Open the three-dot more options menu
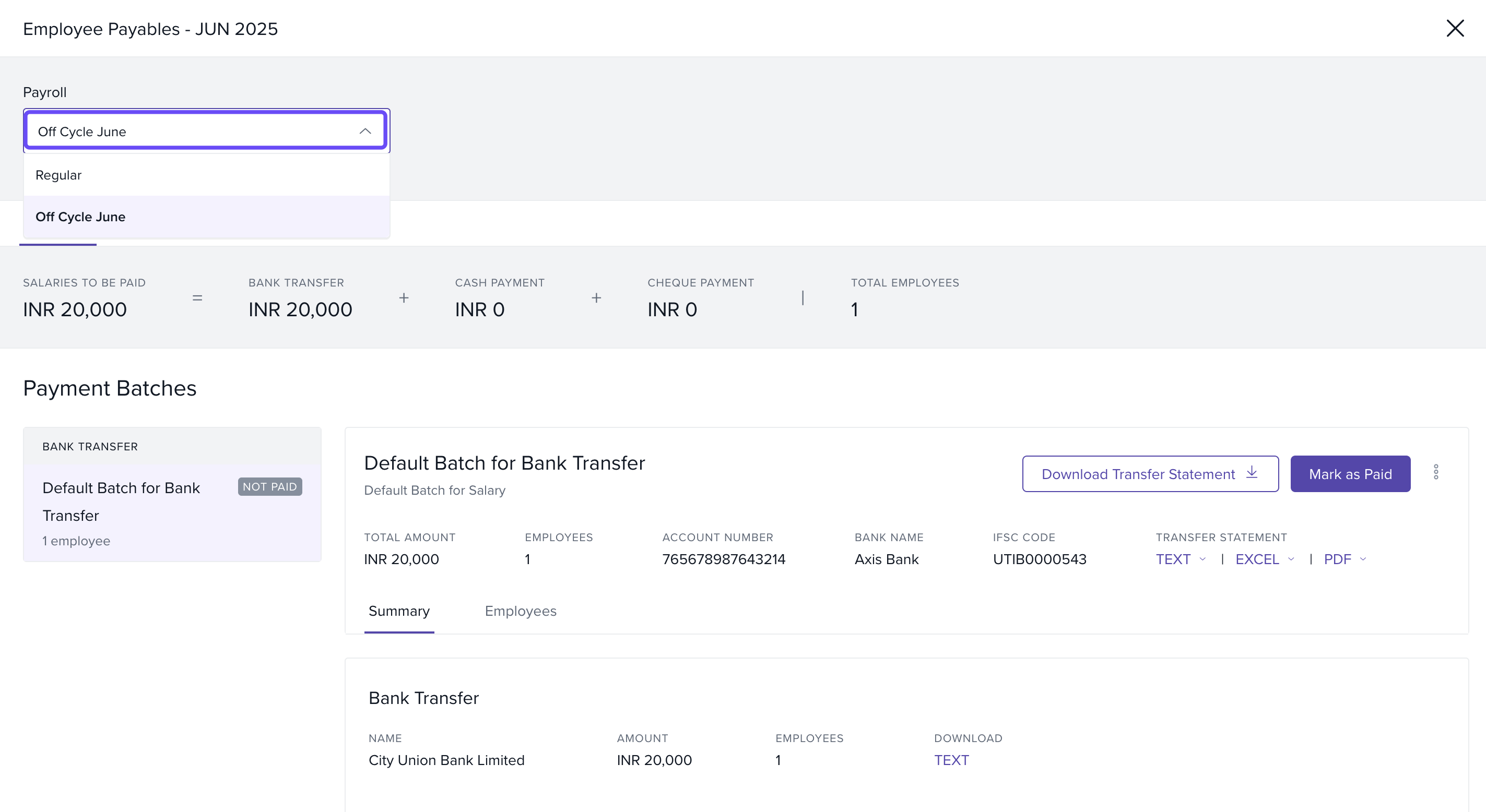The height and width of the screenshot is (812, 1486). coord(1435,472)
